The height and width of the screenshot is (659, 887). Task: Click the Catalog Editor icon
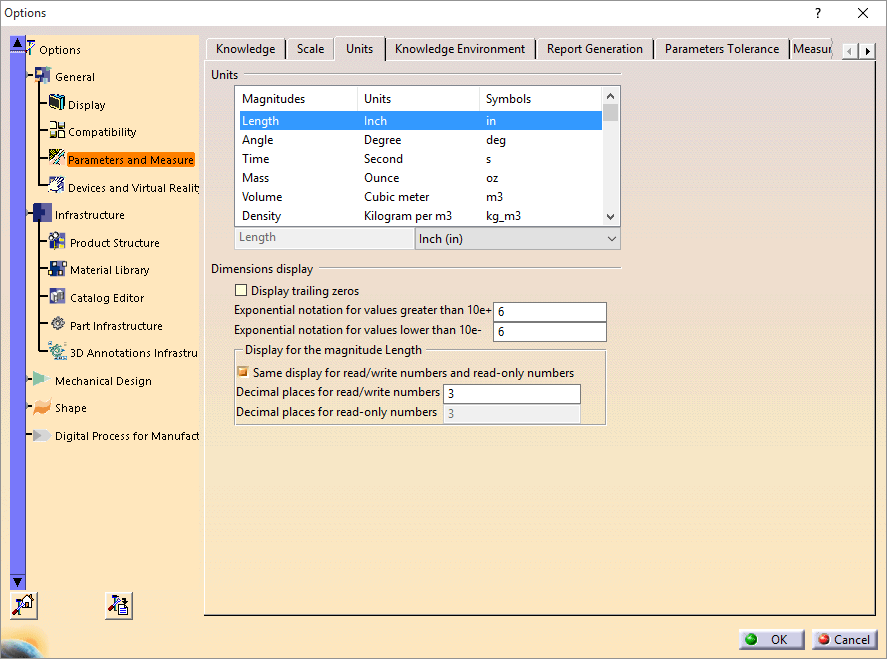55,297
